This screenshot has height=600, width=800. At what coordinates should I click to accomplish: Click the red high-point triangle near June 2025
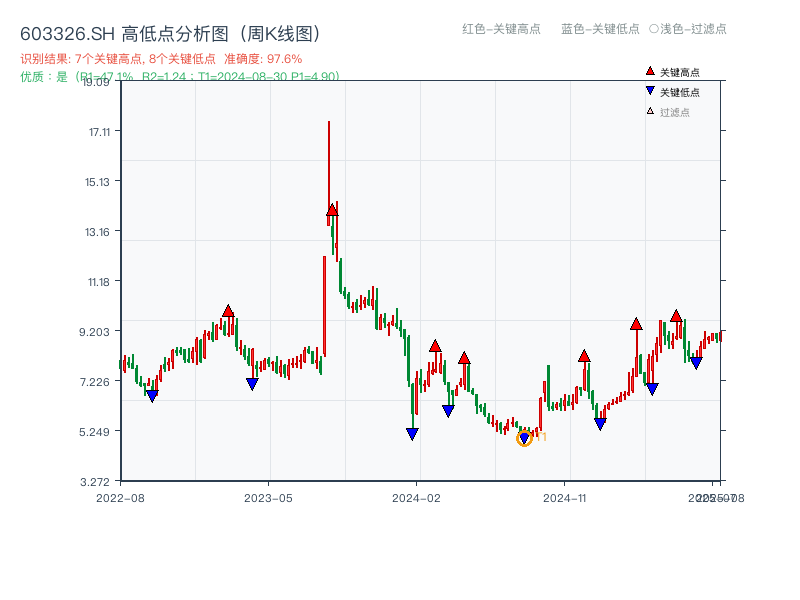[x=676, y=316]
